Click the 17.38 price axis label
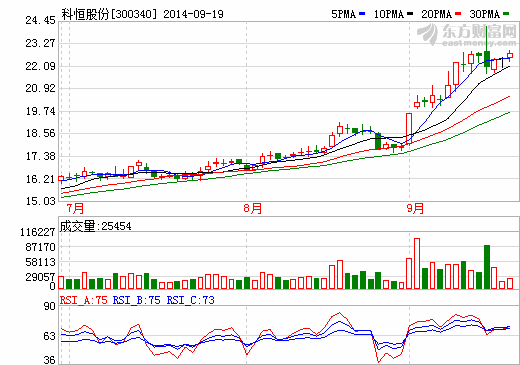The width and height of the screenshot is (520, 365). tap(40, 156)
